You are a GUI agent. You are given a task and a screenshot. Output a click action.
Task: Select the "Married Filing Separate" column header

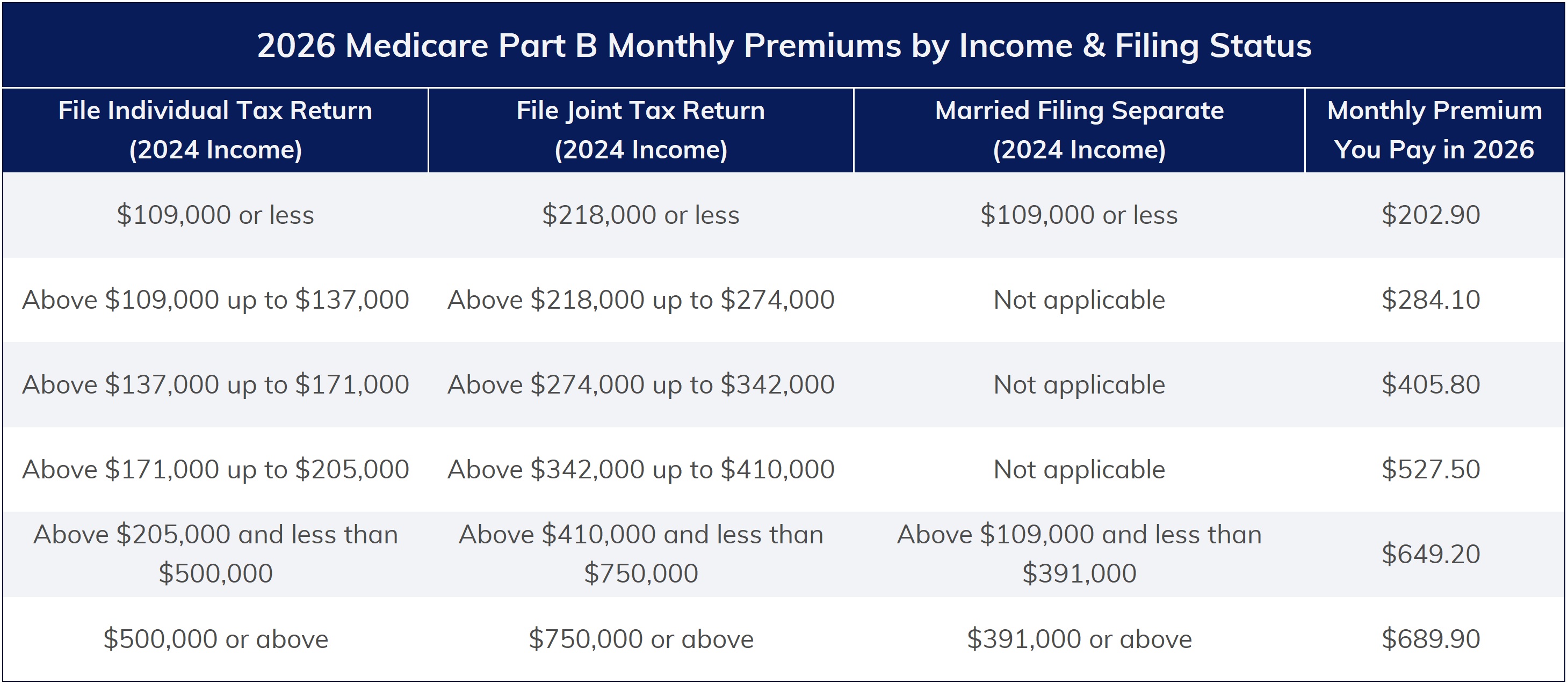(x=1079, y=129)
